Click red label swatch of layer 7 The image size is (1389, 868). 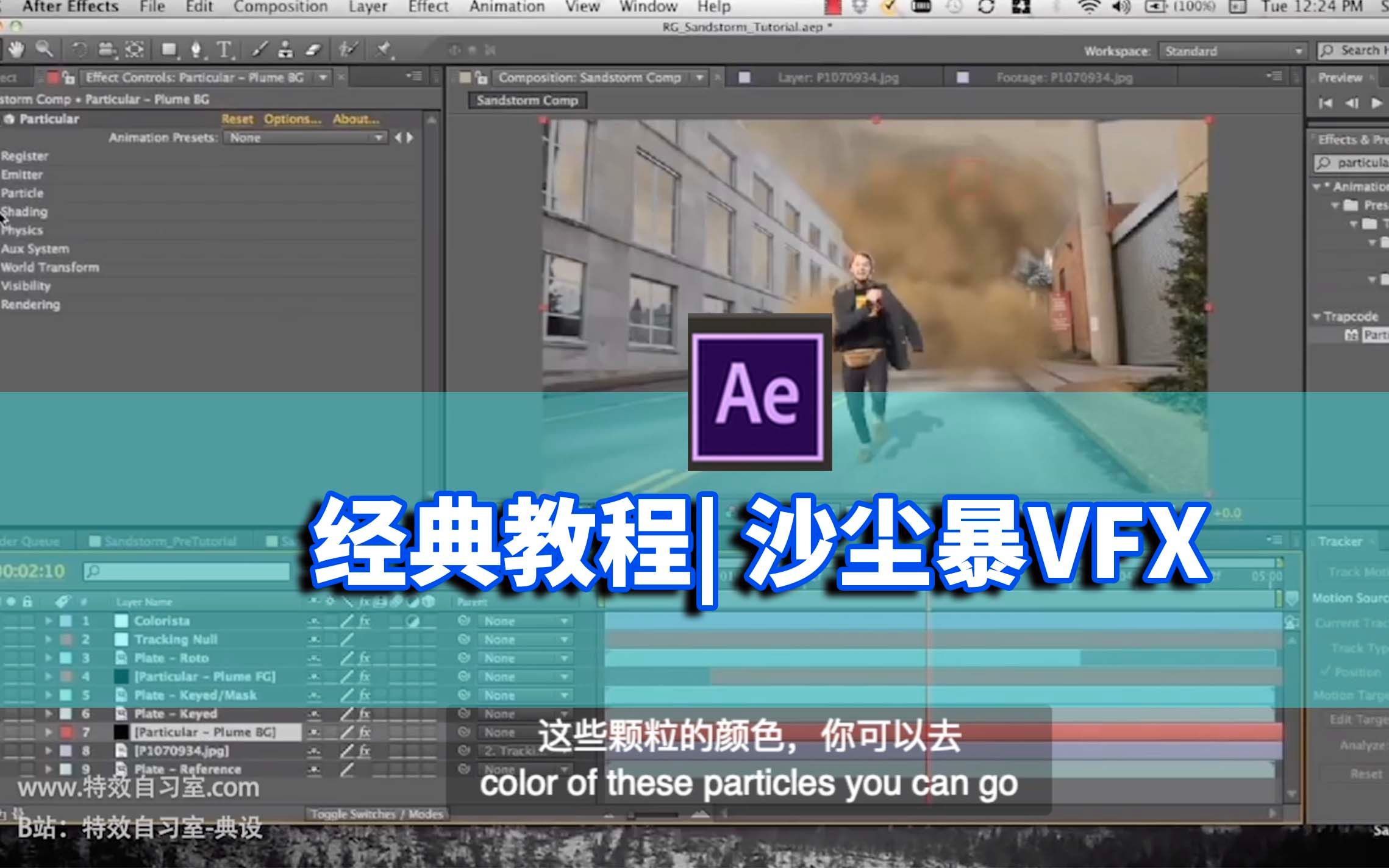point(66,732)
